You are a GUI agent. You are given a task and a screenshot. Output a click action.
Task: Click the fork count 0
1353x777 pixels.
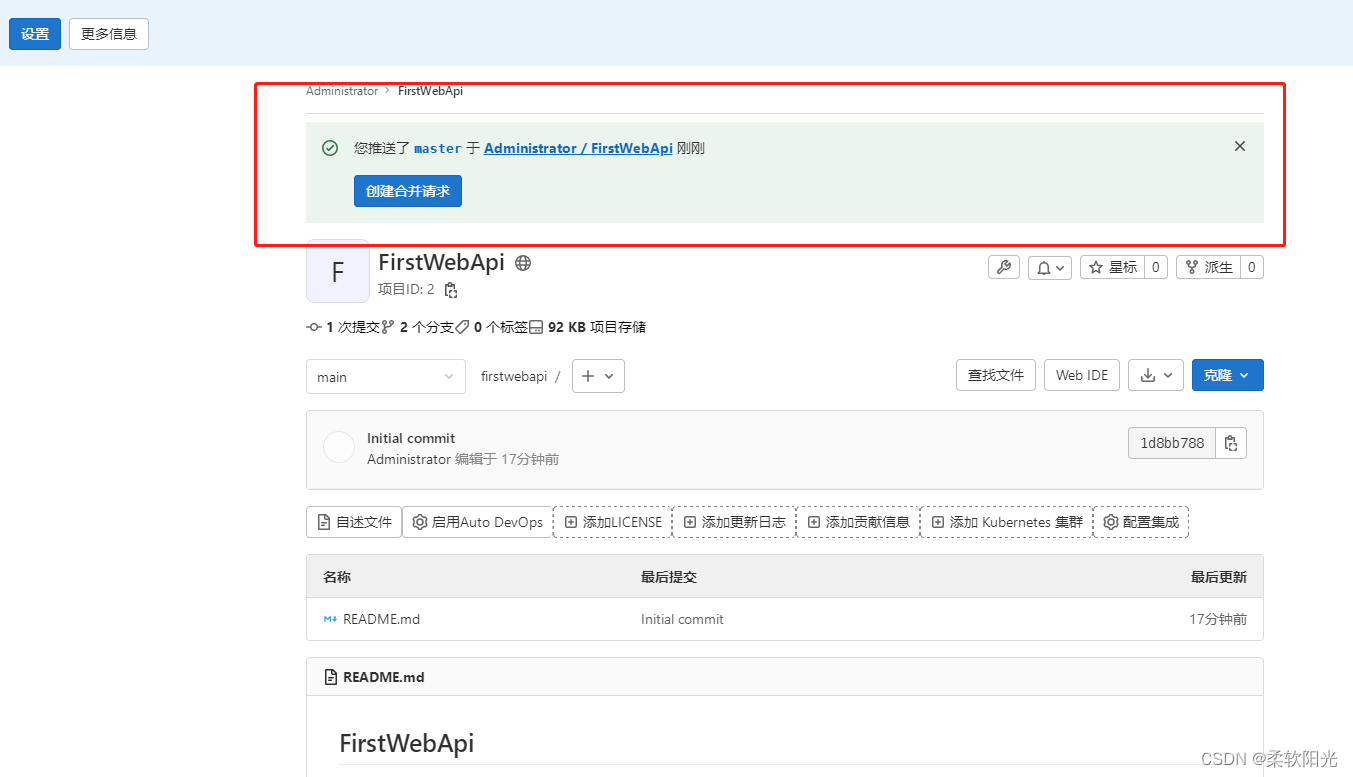pos(1252,267)
